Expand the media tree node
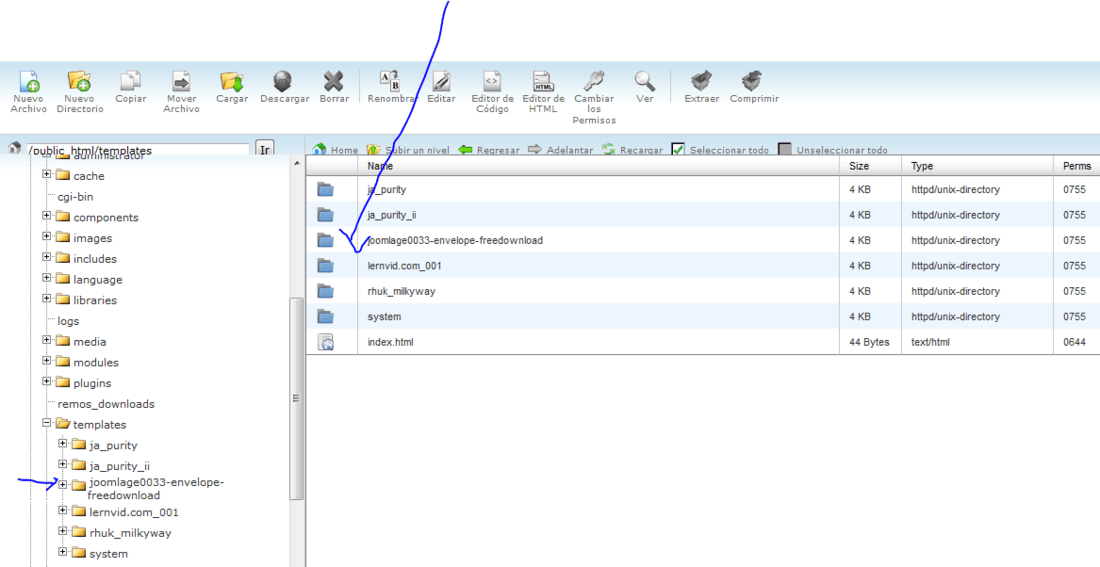The height and width of the screenshot is (567, 1100). click(46, 340)
